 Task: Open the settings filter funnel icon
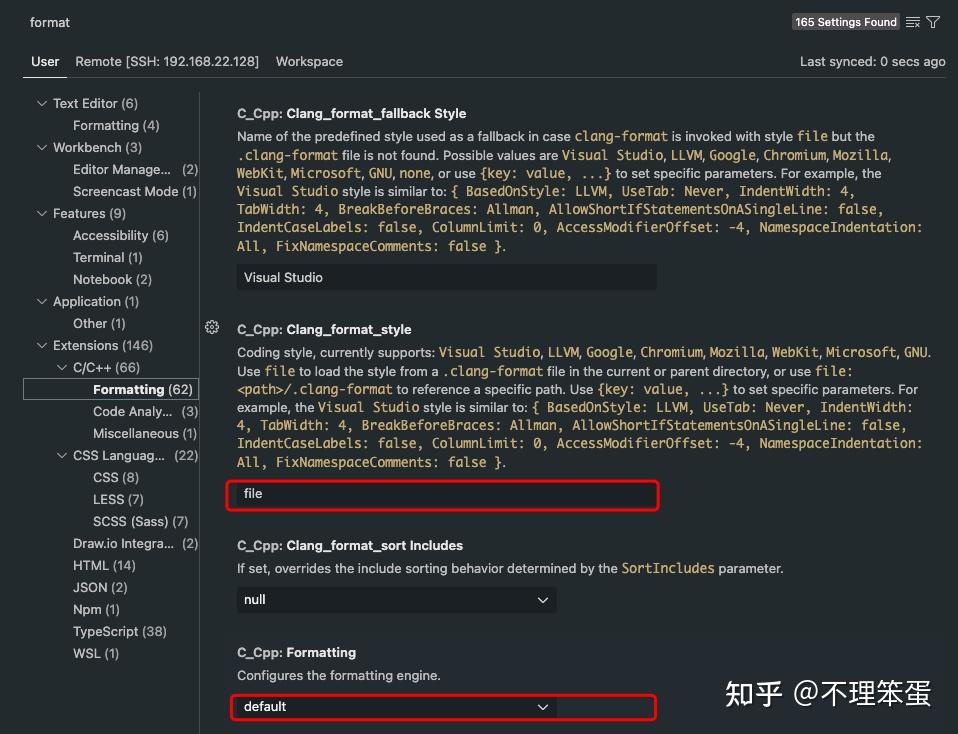[933, 23]
